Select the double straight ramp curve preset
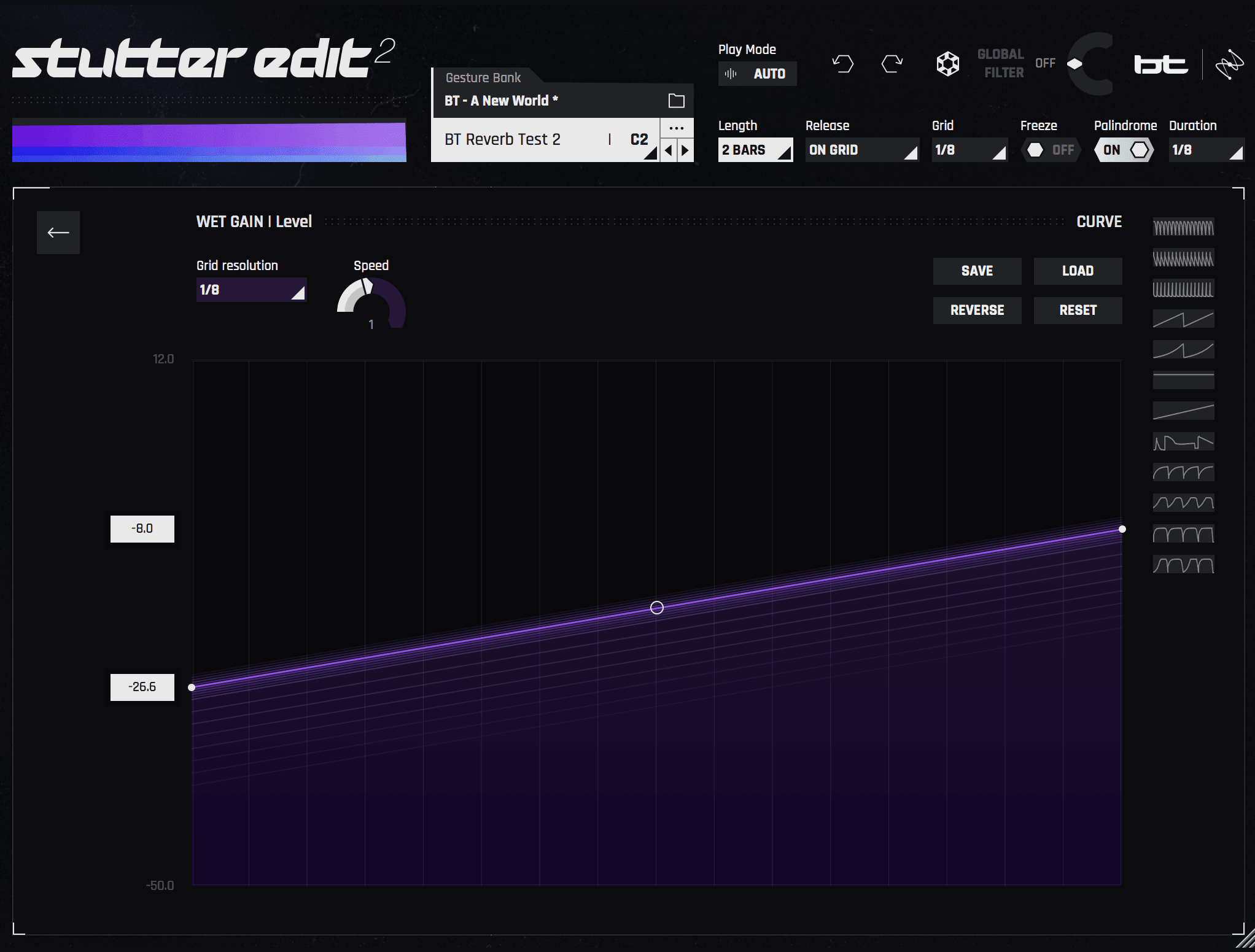This screenshot has height=952, width=1255. tap(1183, 319)
